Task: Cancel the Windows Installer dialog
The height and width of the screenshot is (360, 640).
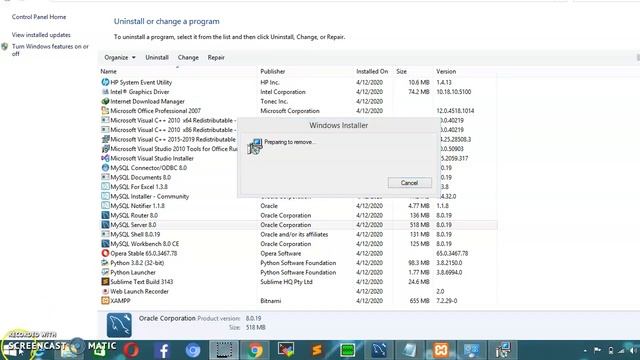Action: pyautogui.click(x=409, y=183)
